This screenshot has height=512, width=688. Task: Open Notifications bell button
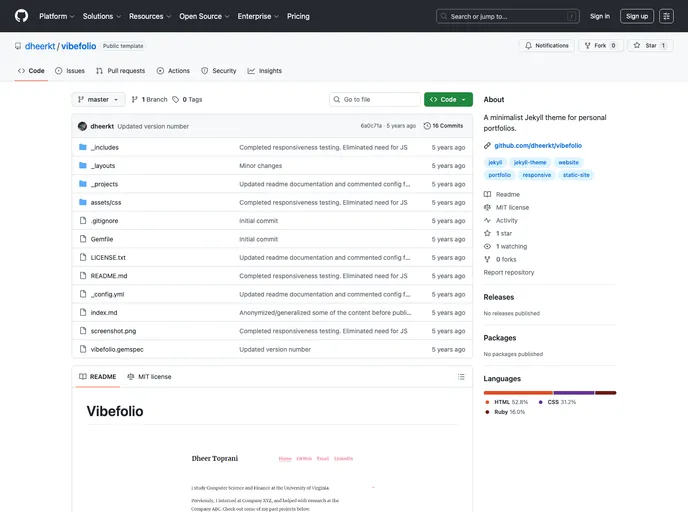point(547,45)
